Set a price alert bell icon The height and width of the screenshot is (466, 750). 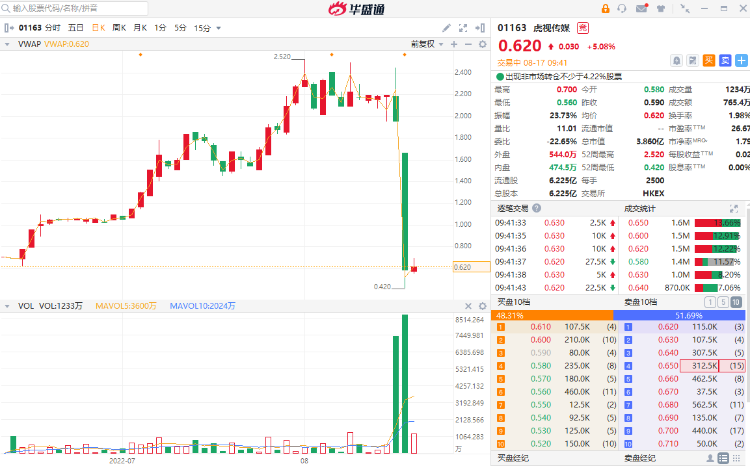[x=676, y=61]
